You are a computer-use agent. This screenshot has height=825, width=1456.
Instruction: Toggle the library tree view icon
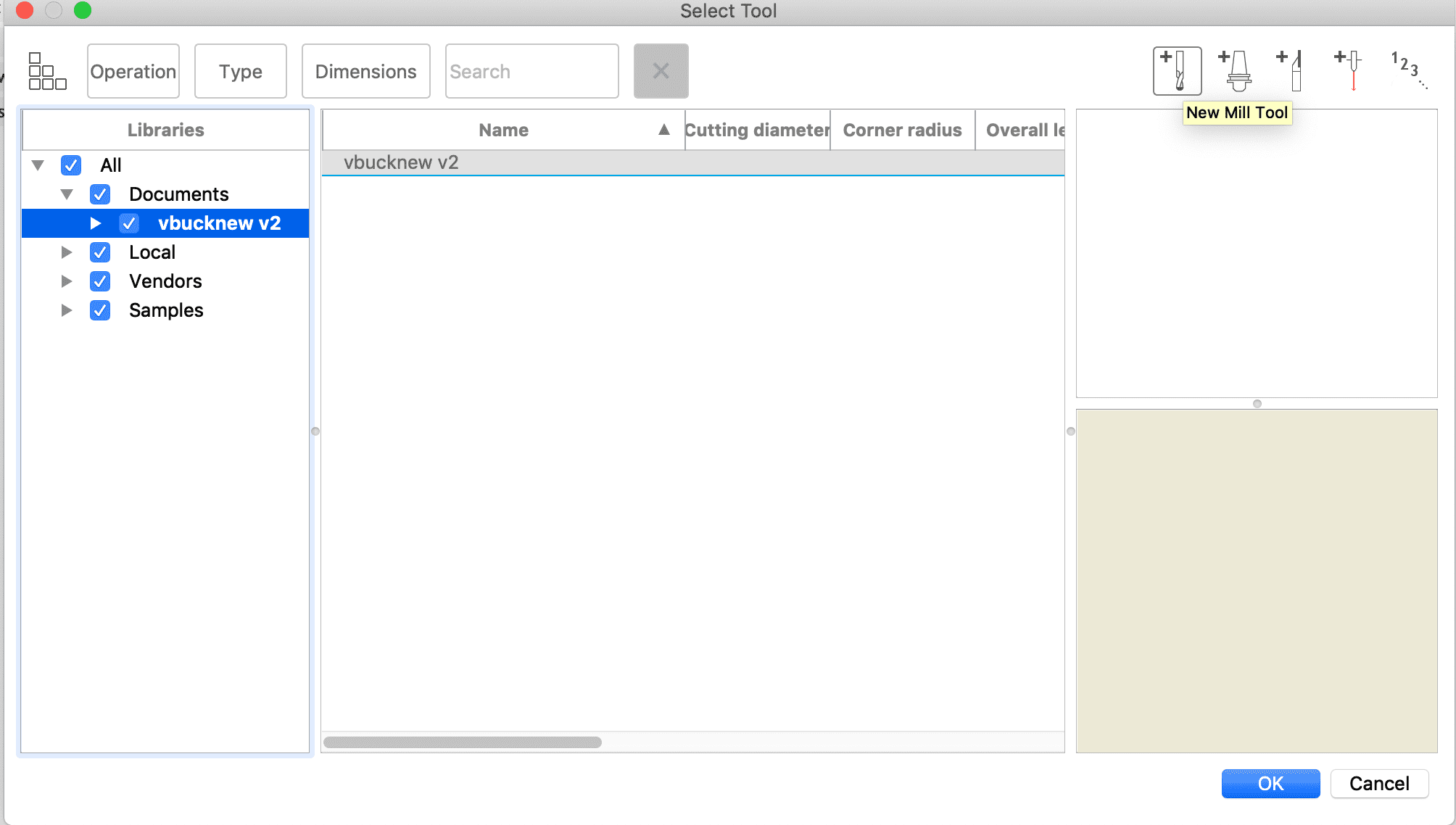click(47, 71)
